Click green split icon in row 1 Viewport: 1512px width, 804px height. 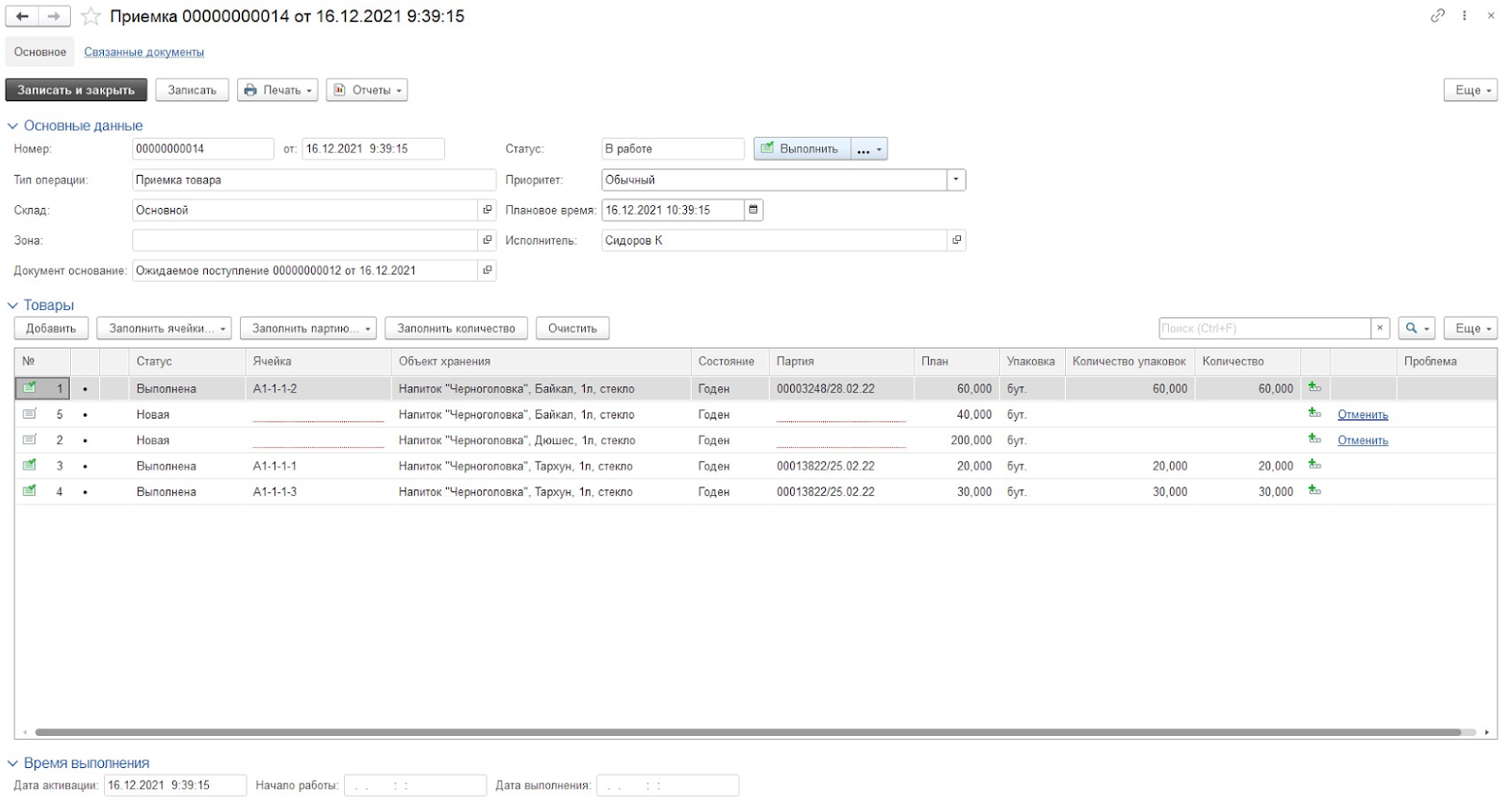click(x=1314, y=387)
